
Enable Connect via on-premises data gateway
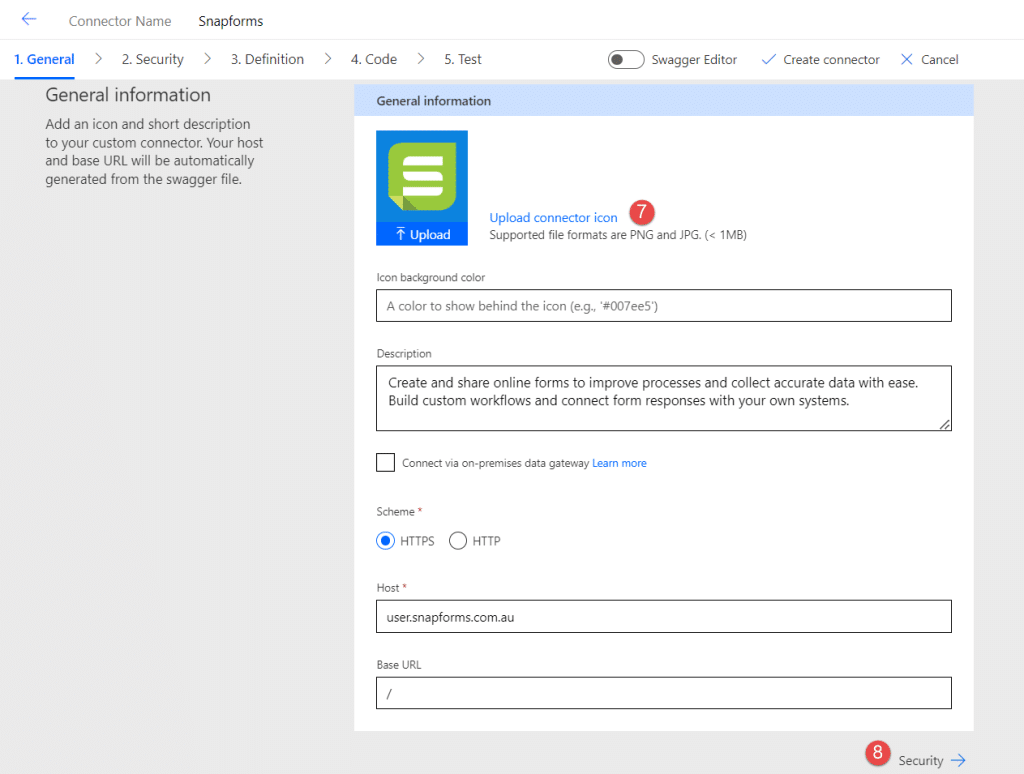(x=385, y=462)
